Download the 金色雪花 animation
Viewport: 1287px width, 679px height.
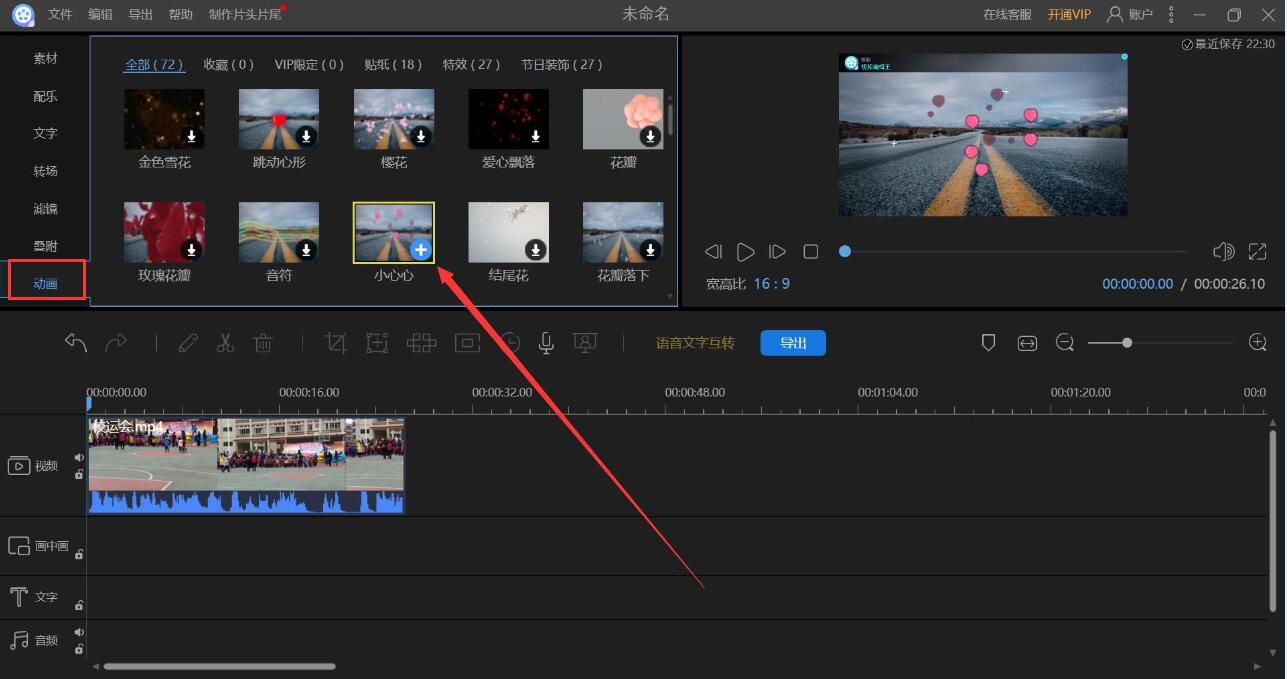[x=192, y=136]
